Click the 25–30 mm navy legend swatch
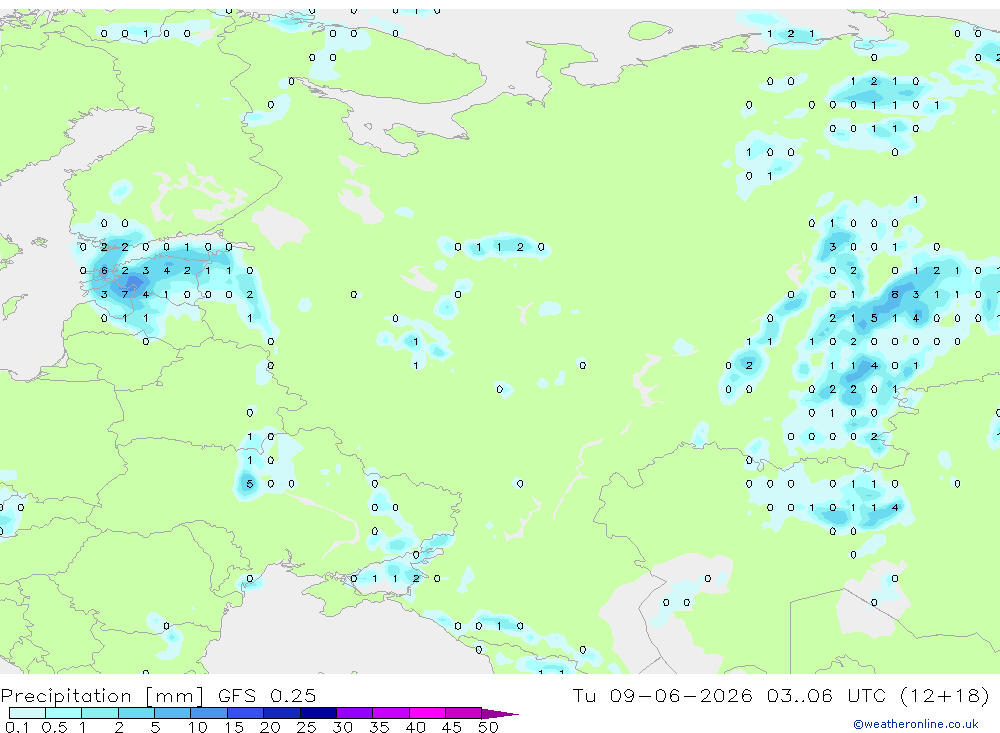Screen dimensions: 1000x733 tap(318, 713)
